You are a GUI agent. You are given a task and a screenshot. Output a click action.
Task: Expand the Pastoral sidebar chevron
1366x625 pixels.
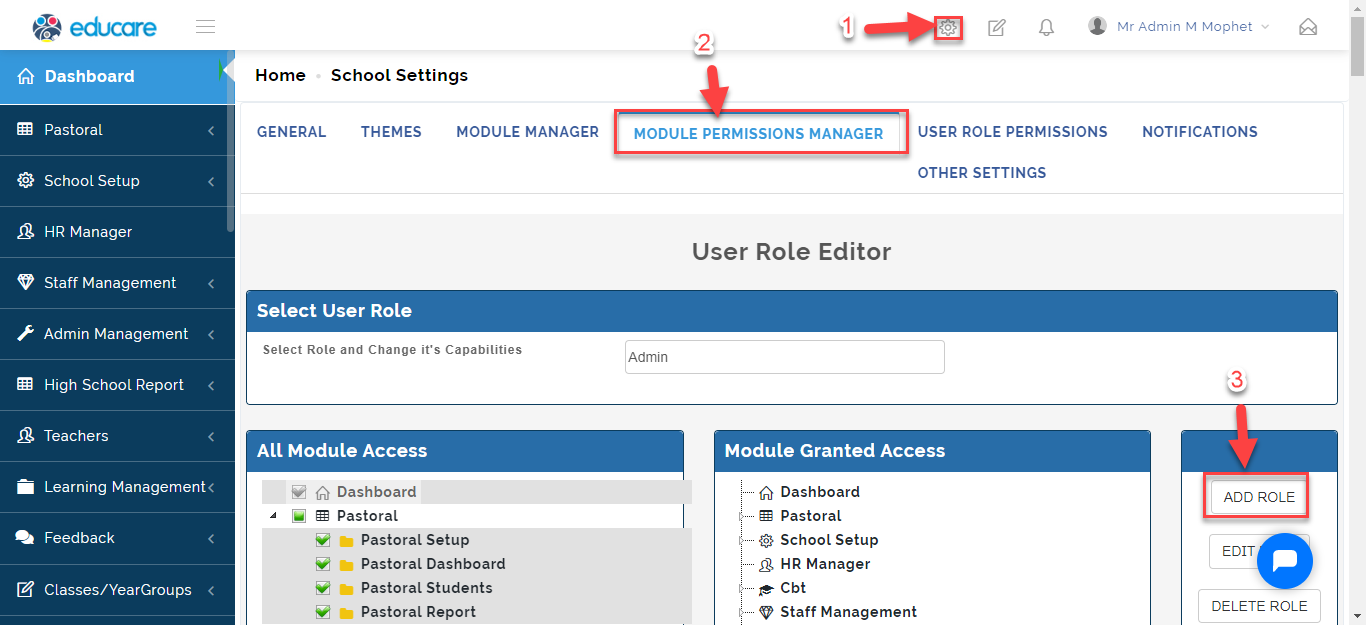(211, 130)
